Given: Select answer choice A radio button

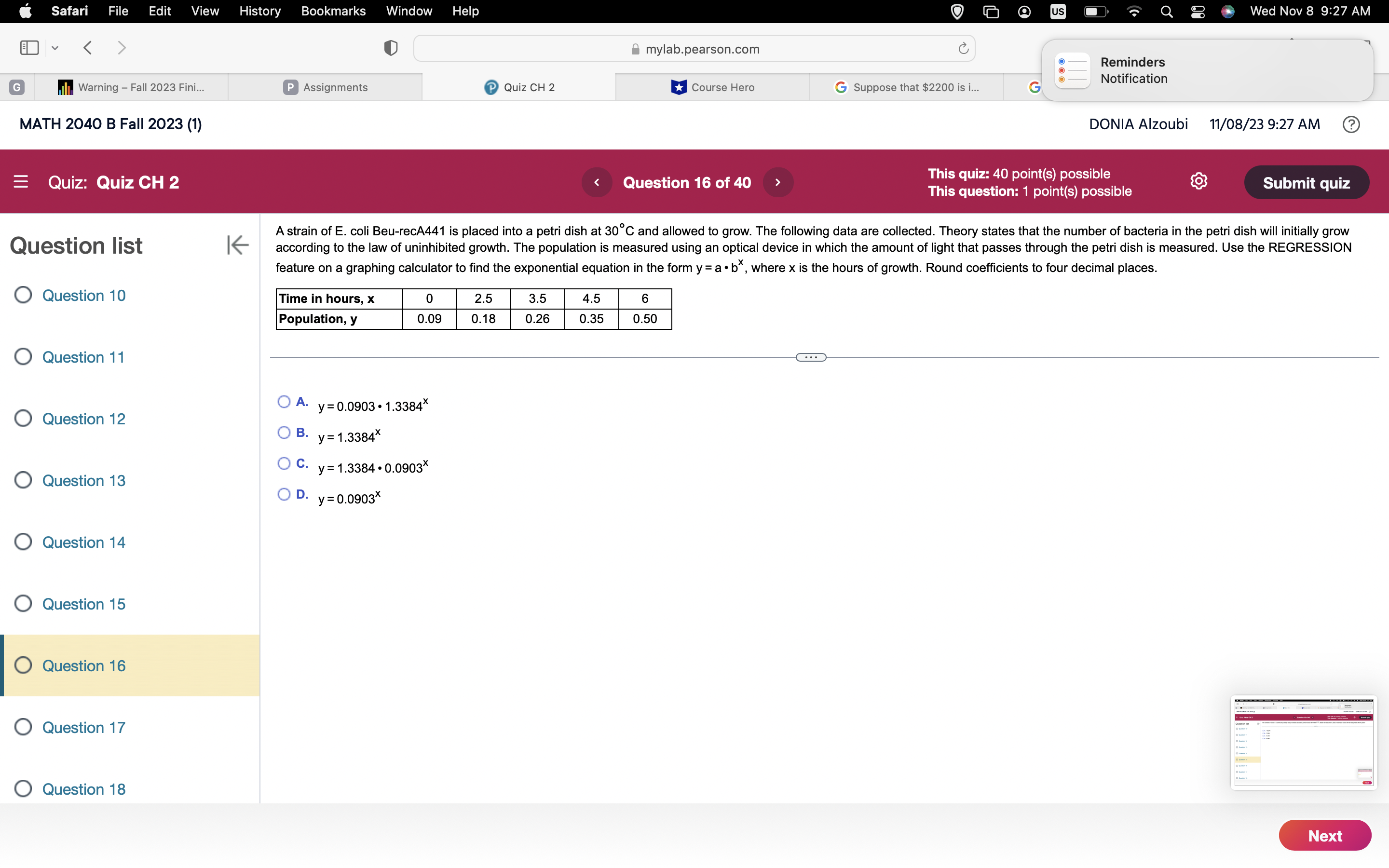Looking at the screenshot, I should coord(284,401).
